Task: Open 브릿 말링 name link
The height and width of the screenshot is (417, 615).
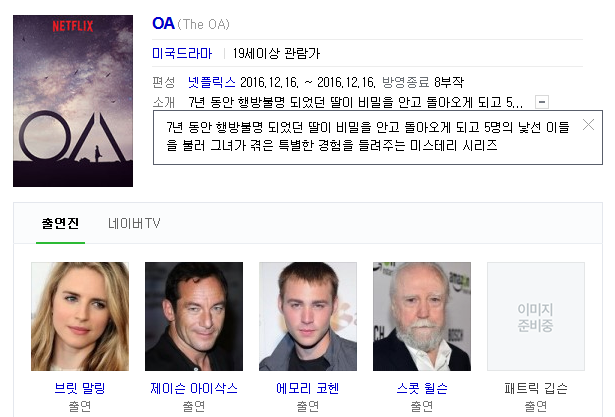Action: [80, 388]
